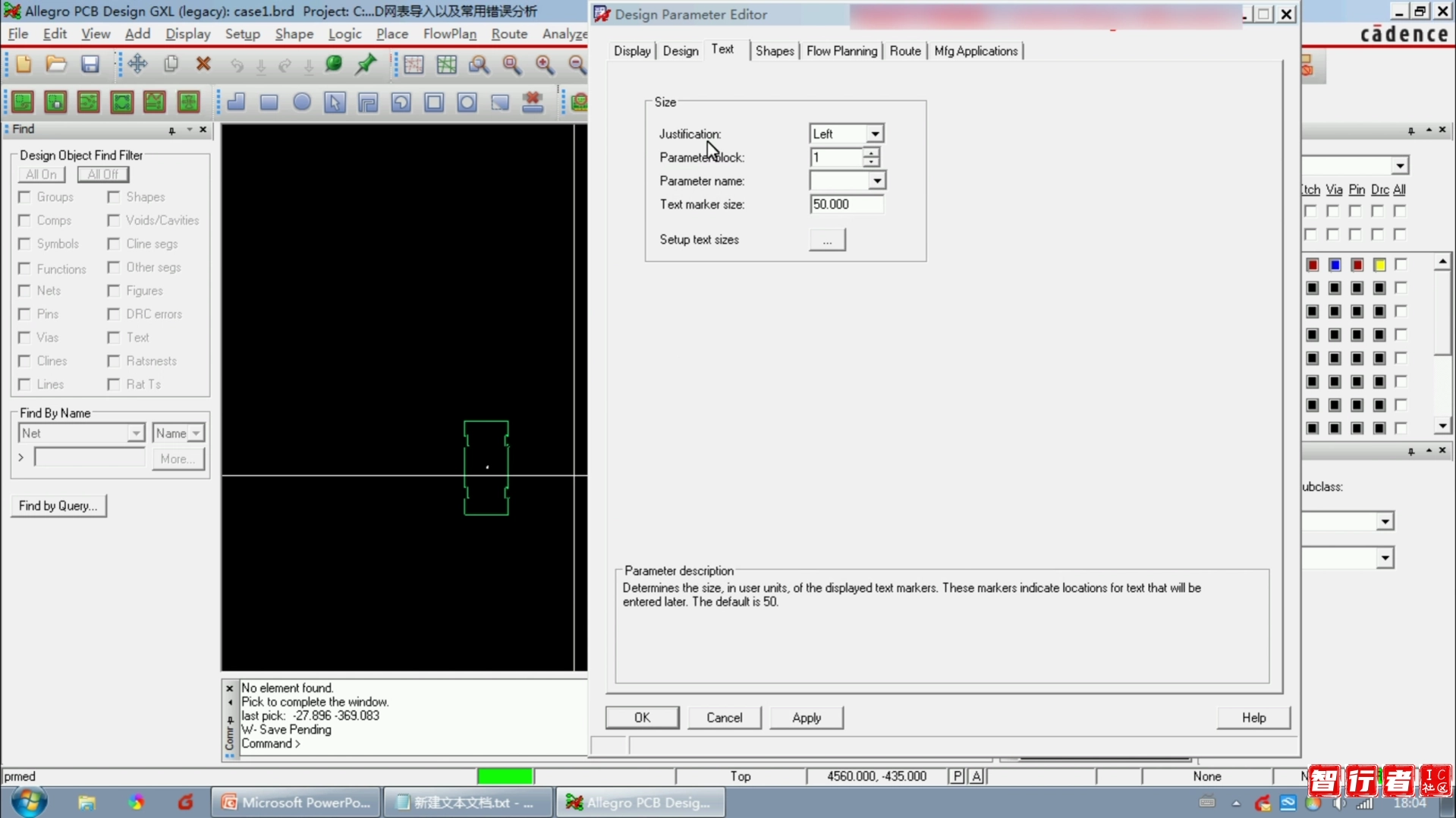Open the Subclass dropdown in Options panel
Viewport: 1456px width, 818px height.
[x=1385, y=521]
